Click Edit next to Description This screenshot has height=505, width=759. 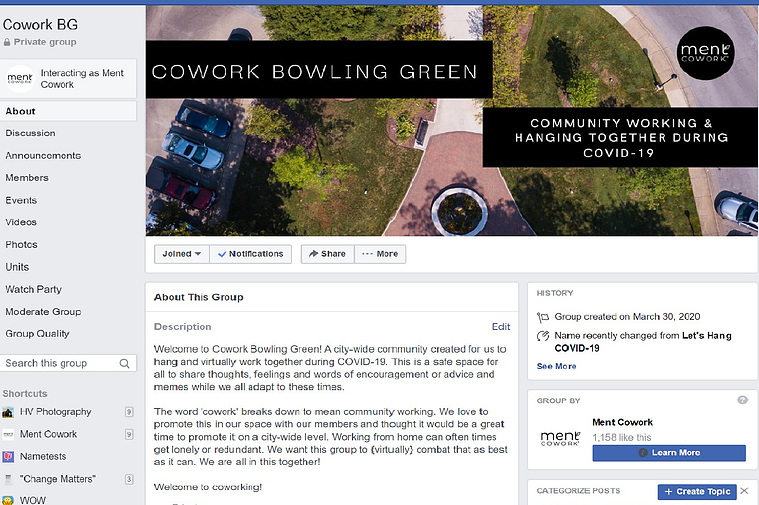point(501,327)
